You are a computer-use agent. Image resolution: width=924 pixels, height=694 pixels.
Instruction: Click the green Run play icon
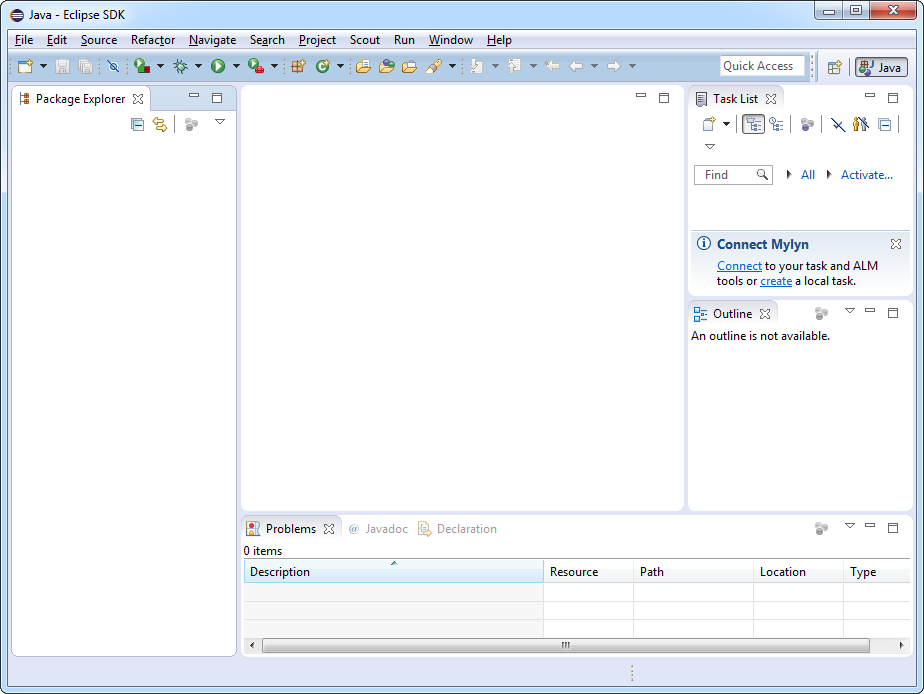pos(218,66)
